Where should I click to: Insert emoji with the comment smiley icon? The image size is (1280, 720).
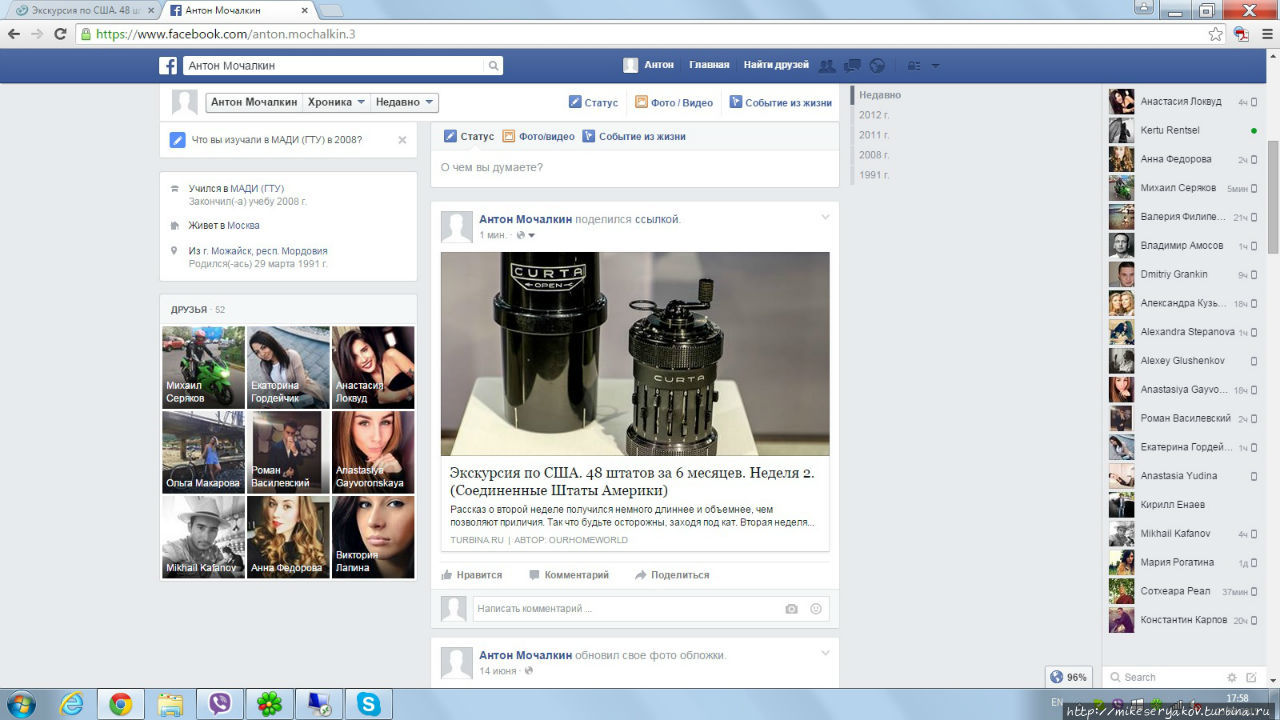pos(816,608)
